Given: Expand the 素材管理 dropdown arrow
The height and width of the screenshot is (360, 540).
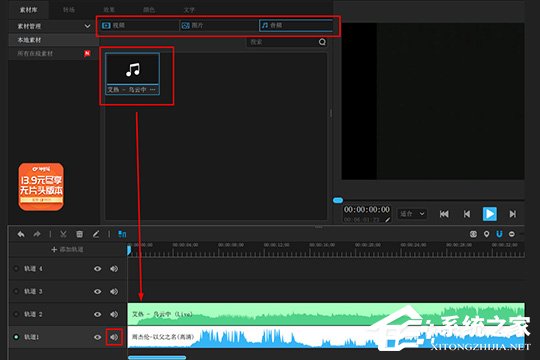Looking at the screenshot, I should point(87,26).
